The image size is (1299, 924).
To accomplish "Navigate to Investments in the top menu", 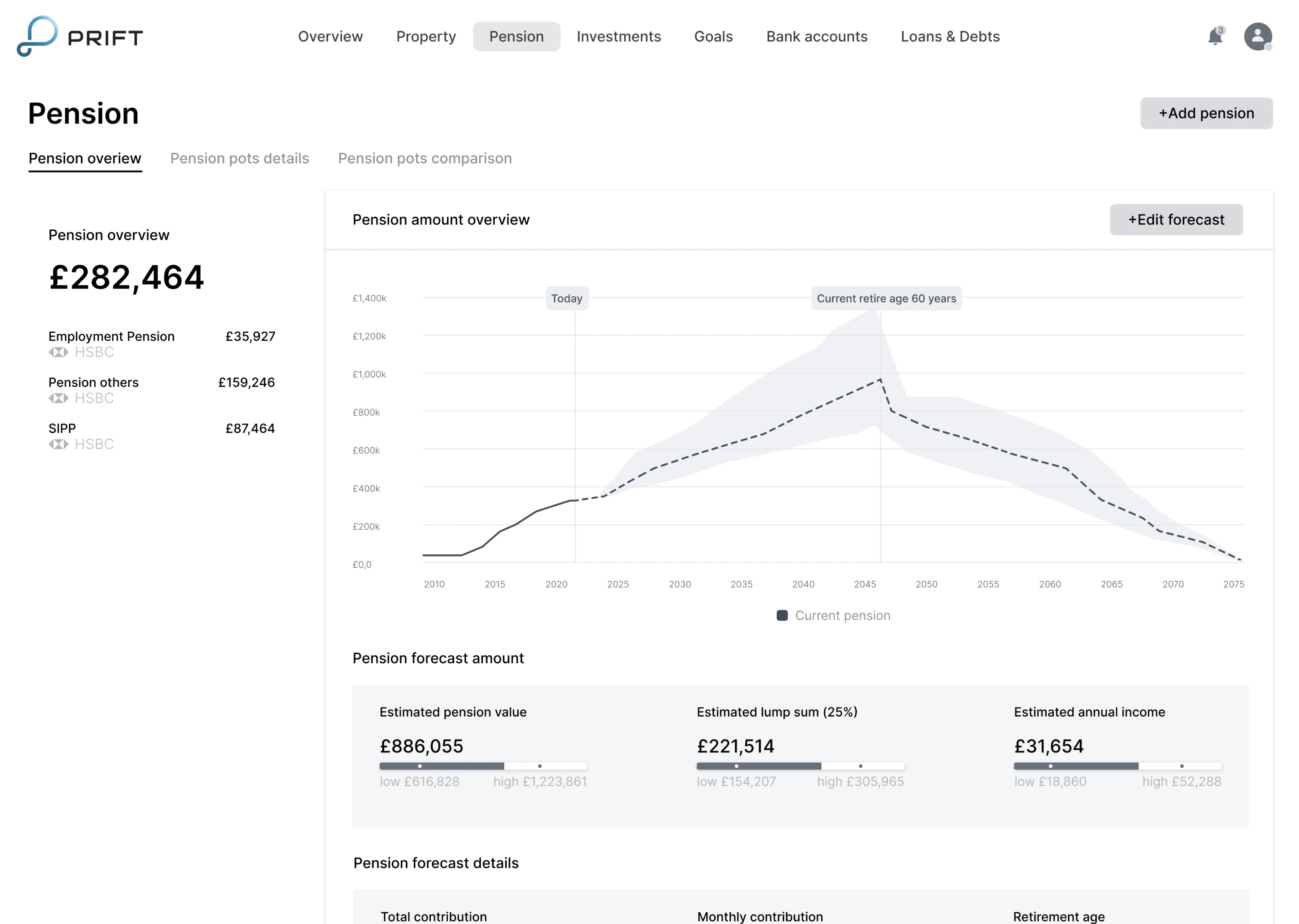I will (x=619, y=36).
